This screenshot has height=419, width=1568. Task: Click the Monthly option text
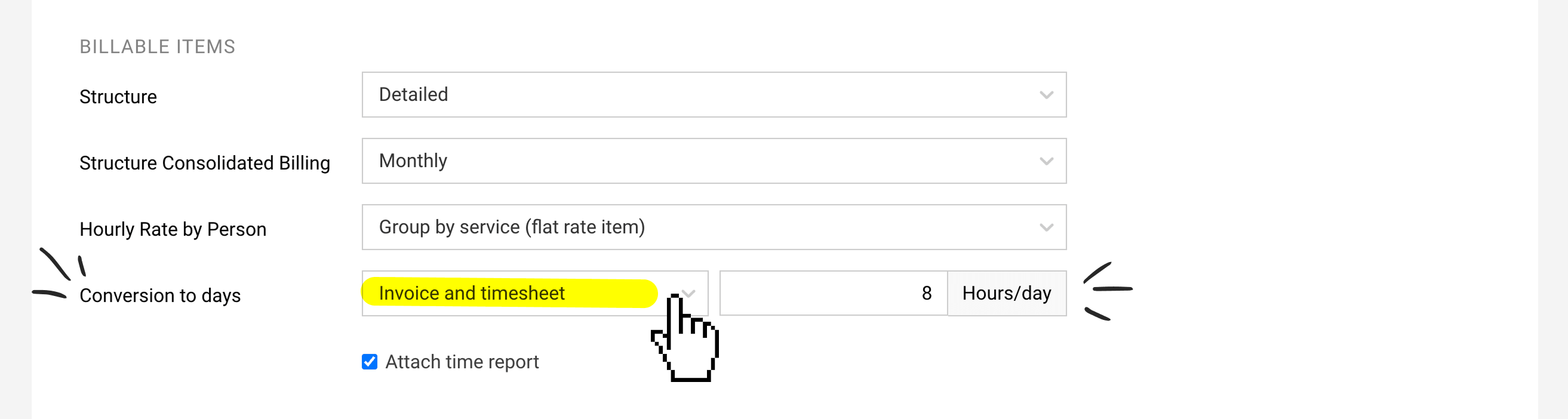(x=413, y=161)
